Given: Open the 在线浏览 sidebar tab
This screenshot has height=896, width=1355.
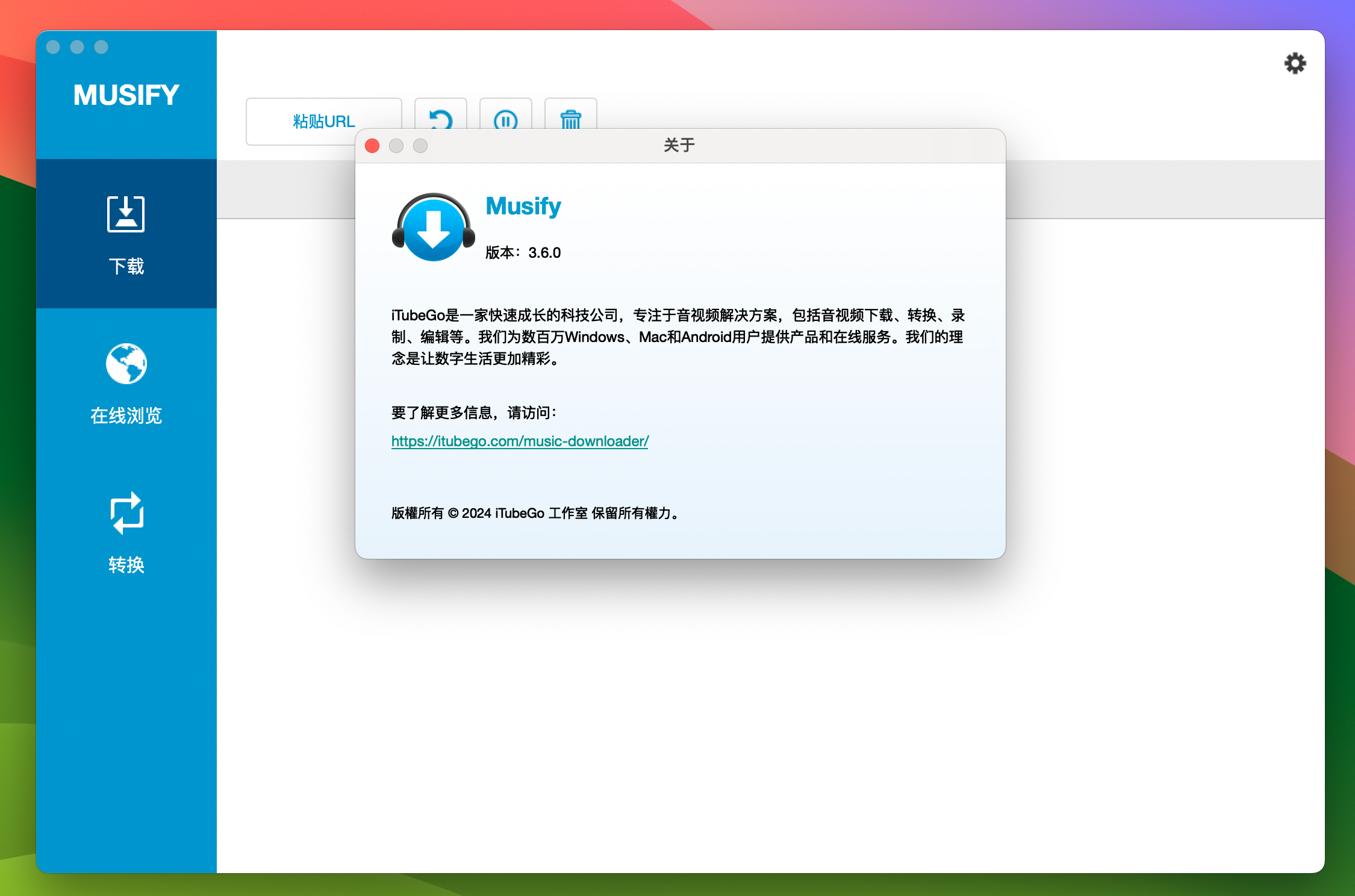Looking at the screenshot, I should click(x=126, y=383).
